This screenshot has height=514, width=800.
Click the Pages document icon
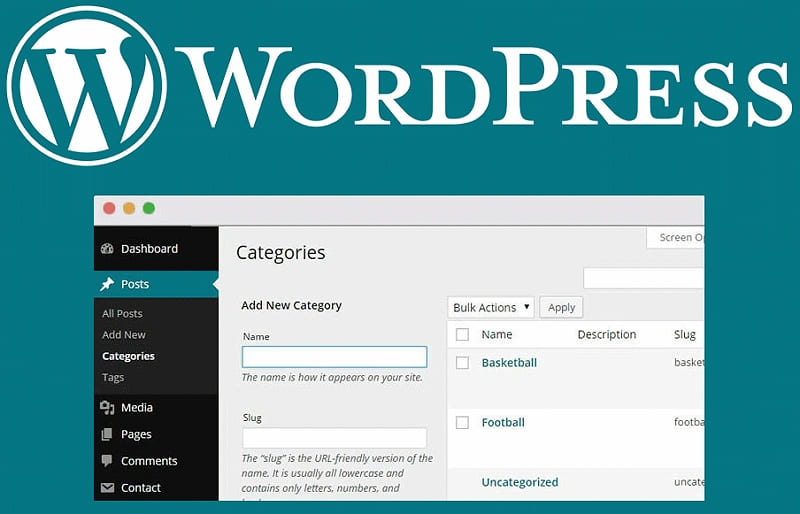107,434
